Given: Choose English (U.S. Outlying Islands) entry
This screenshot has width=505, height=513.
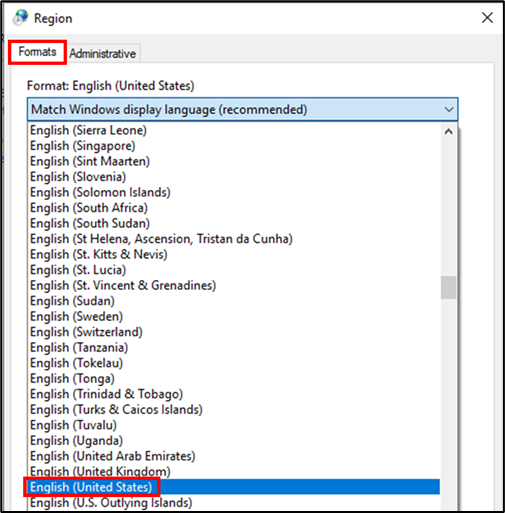Looking at the screenshot, I should point(234,503).
